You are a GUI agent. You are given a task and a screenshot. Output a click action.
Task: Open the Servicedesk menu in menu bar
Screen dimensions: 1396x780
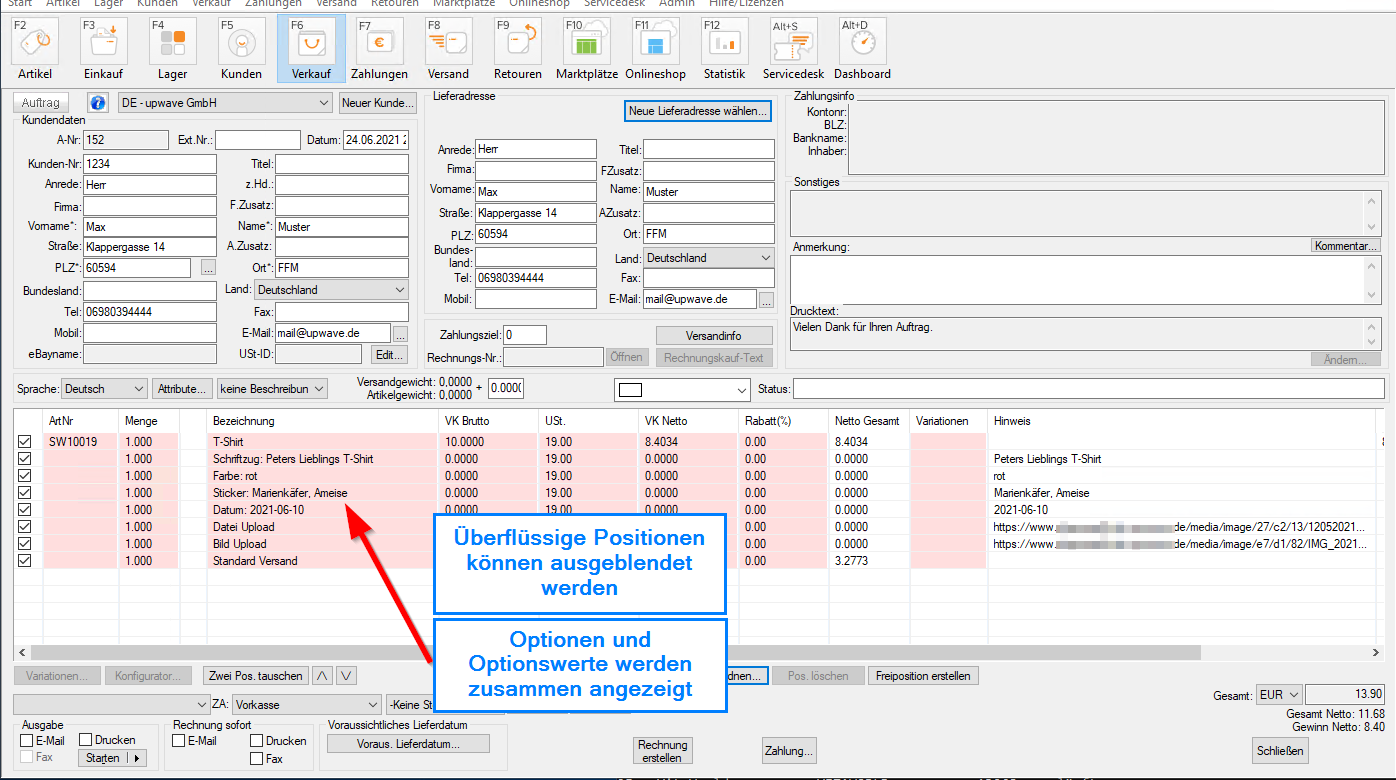(614, 4)
